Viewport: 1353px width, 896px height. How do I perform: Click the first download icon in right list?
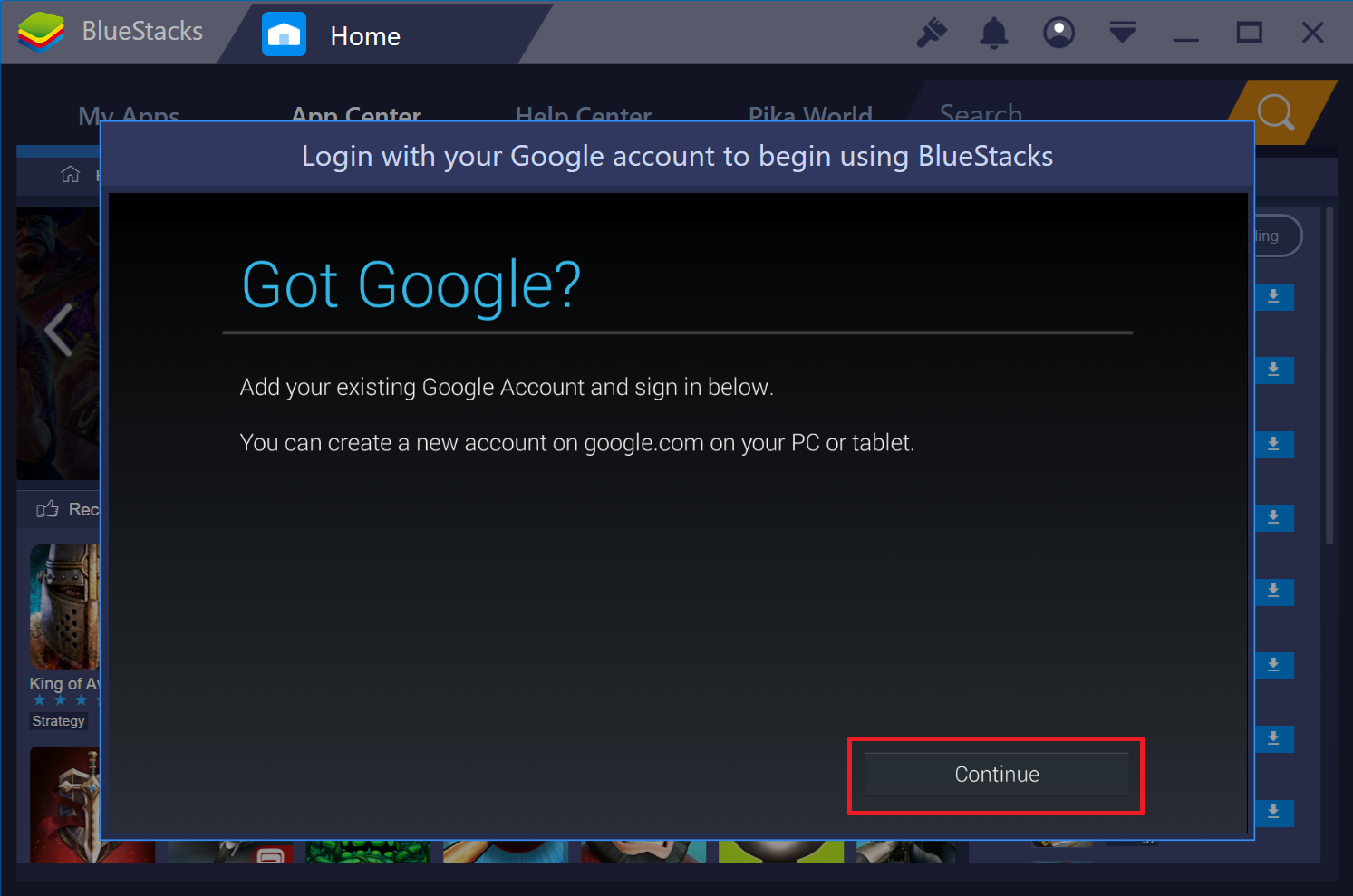point(1273,296)
